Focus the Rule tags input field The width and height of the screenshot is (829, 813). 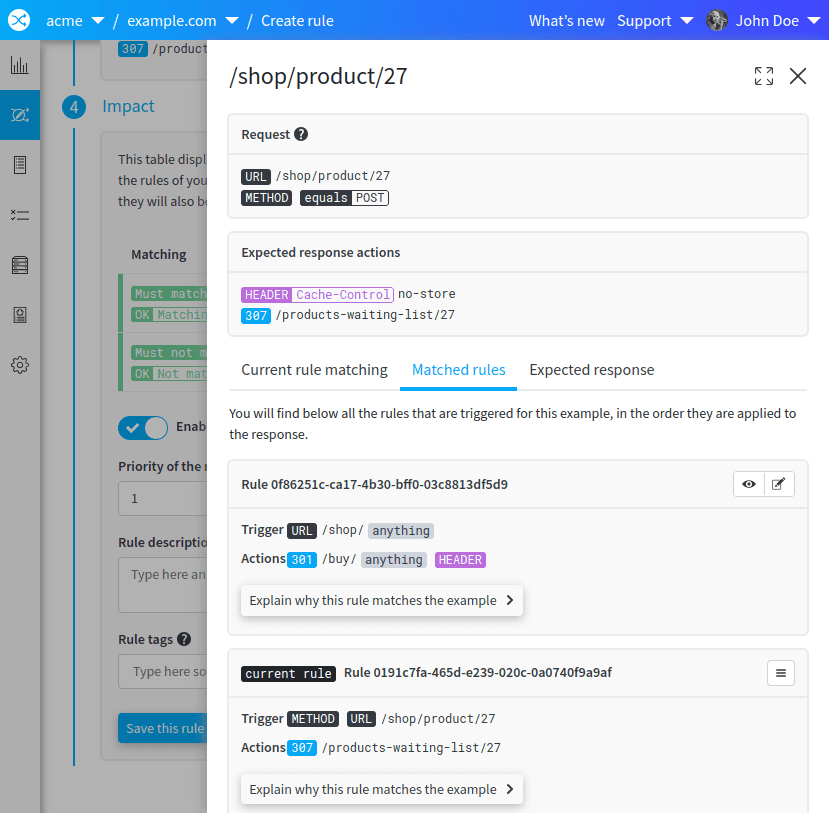[163, 671]
